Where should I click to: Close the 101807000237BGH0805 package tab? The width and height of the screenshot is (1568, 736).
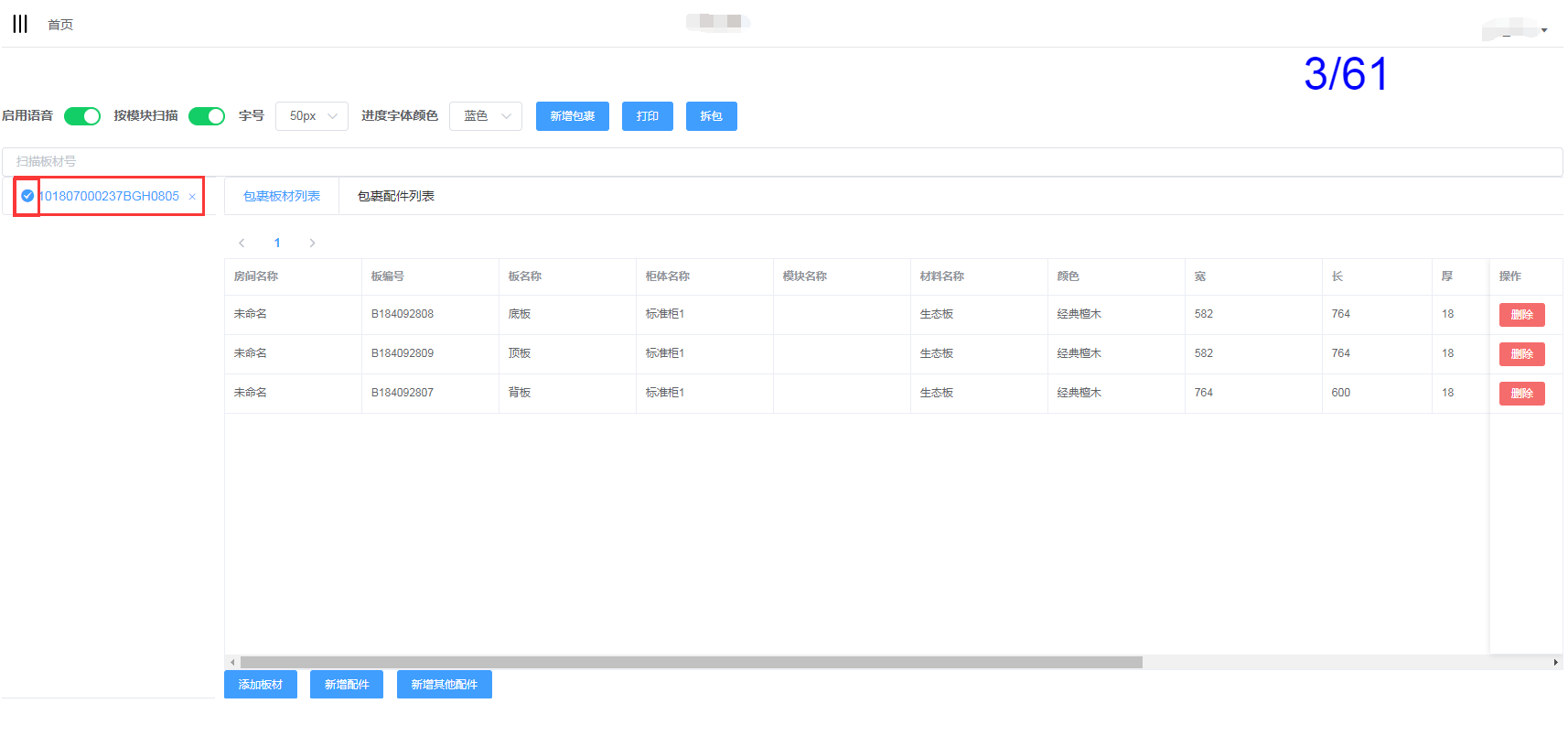tap(192, 197)
